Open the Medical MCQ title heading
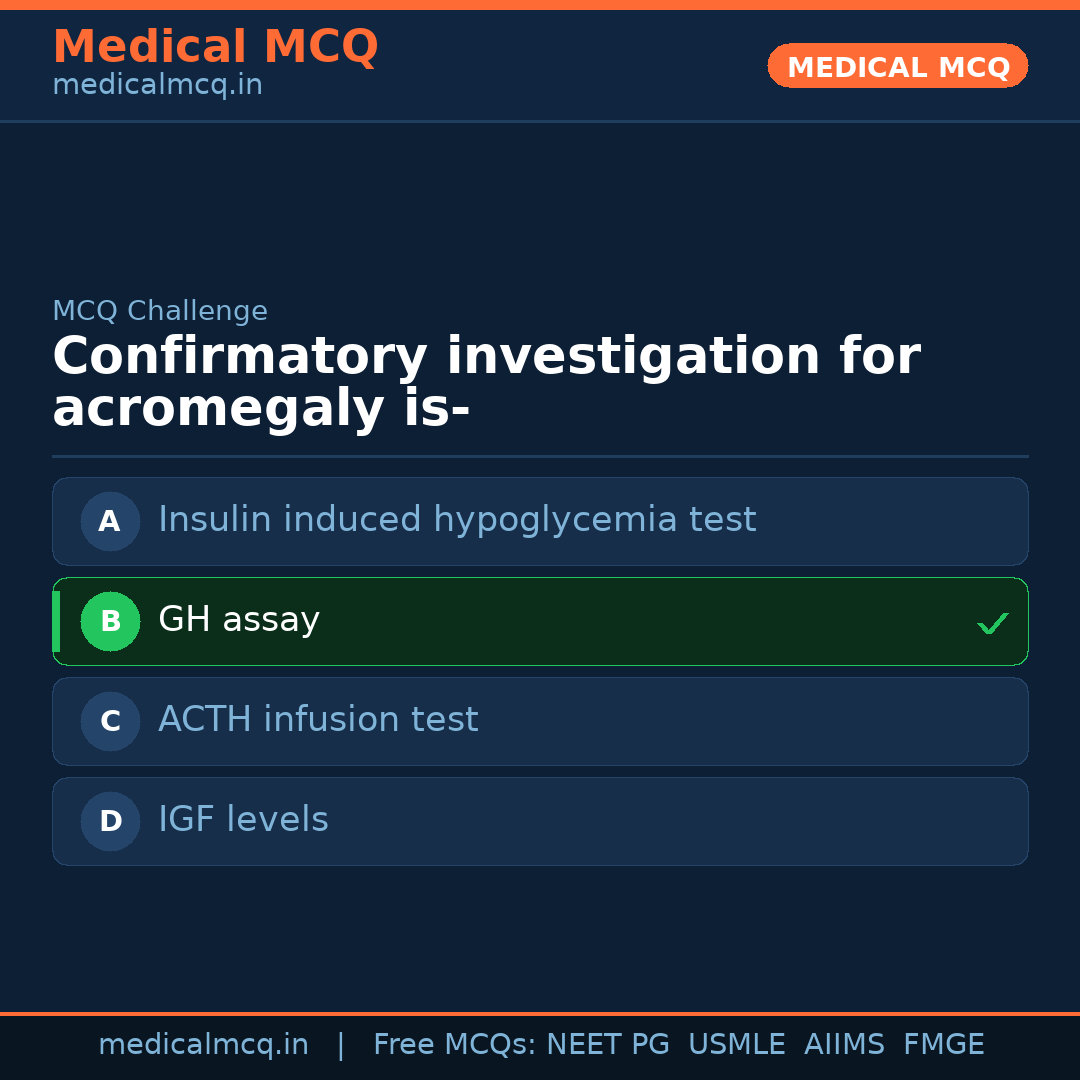 click(215, 47)
